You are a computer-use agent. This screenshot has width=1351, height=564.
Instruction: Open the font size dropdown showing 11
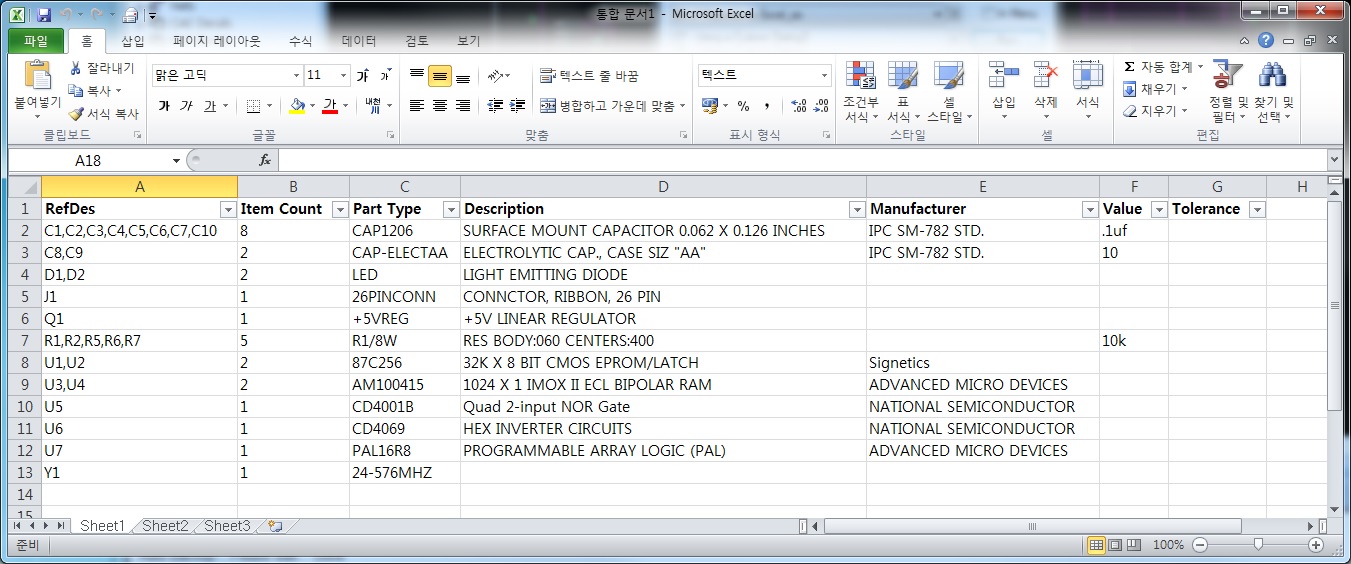pos(344,76)
